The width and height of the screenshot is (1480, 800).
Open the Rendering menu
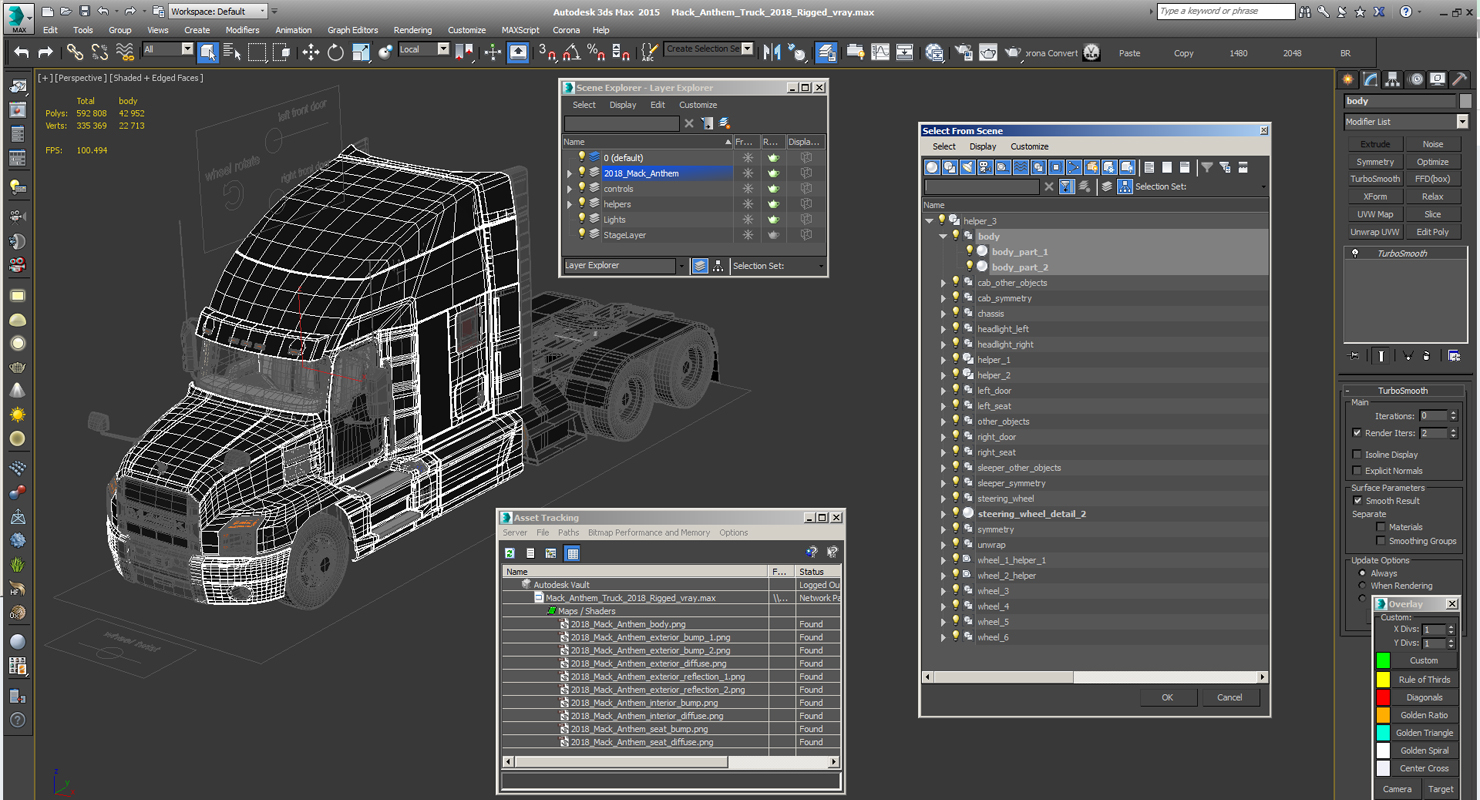412,30
